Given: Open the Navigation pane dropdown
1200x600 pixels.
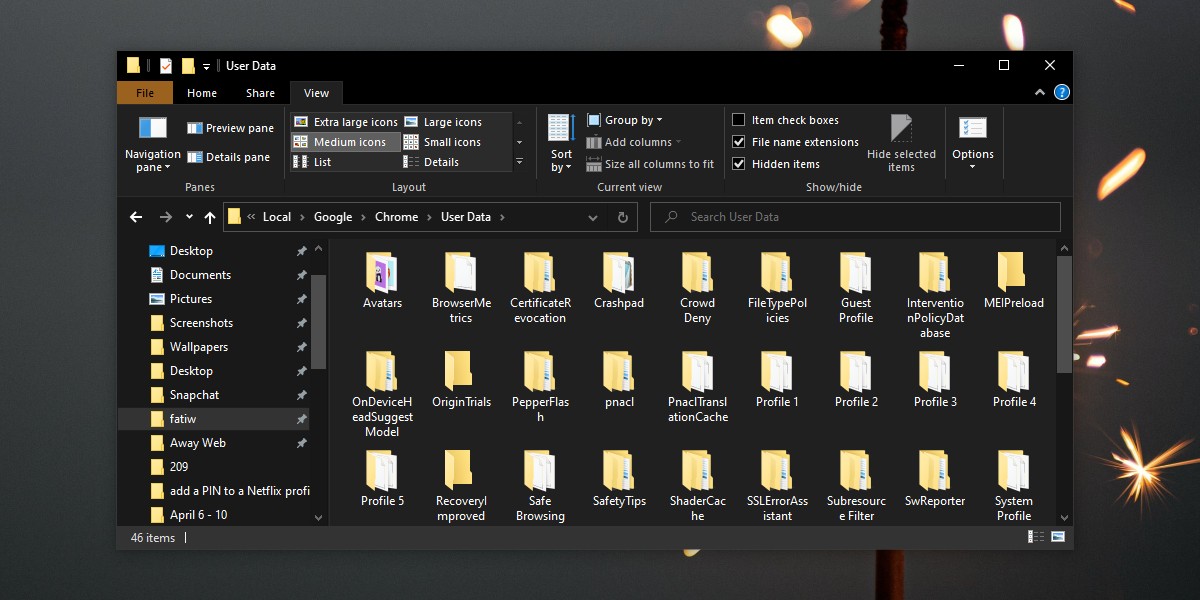Looking at the screenshot, I should [152, 144].
